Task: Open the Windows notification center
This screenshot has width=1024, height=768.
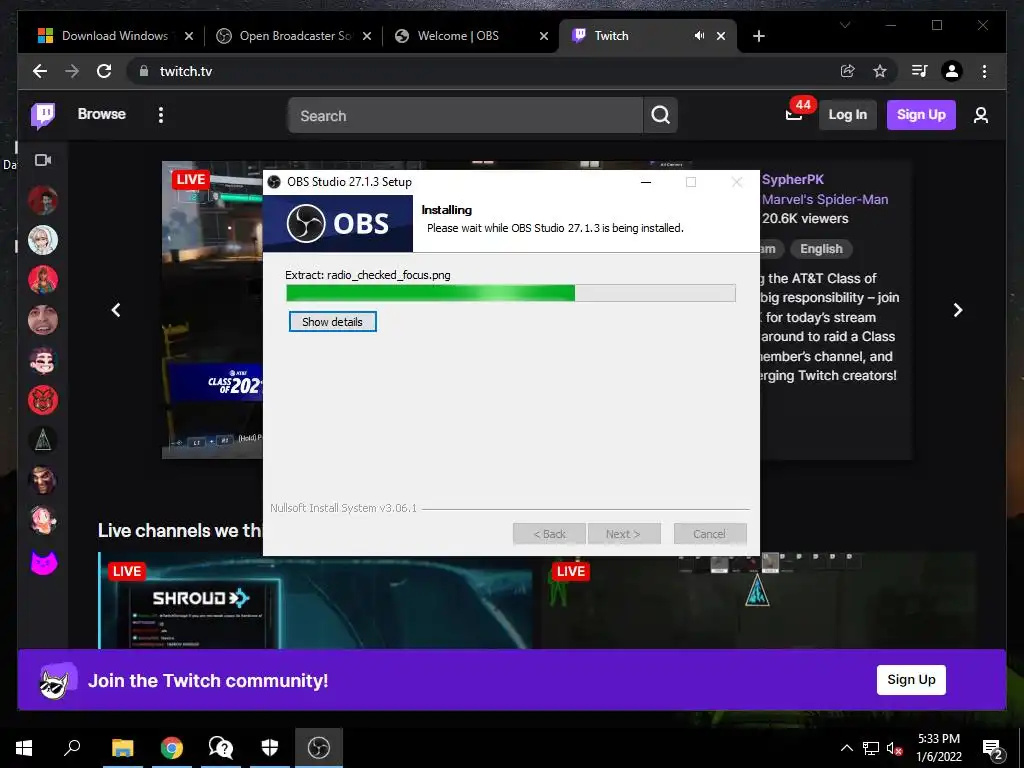Action: coord(993,750)
